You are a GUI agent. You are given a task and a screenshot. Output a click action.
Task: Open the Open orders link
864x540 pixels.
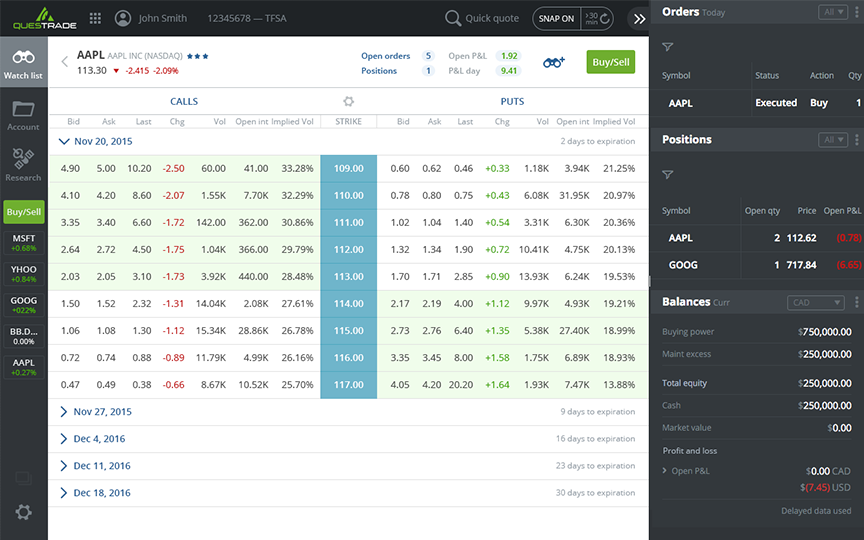[386, 56]
